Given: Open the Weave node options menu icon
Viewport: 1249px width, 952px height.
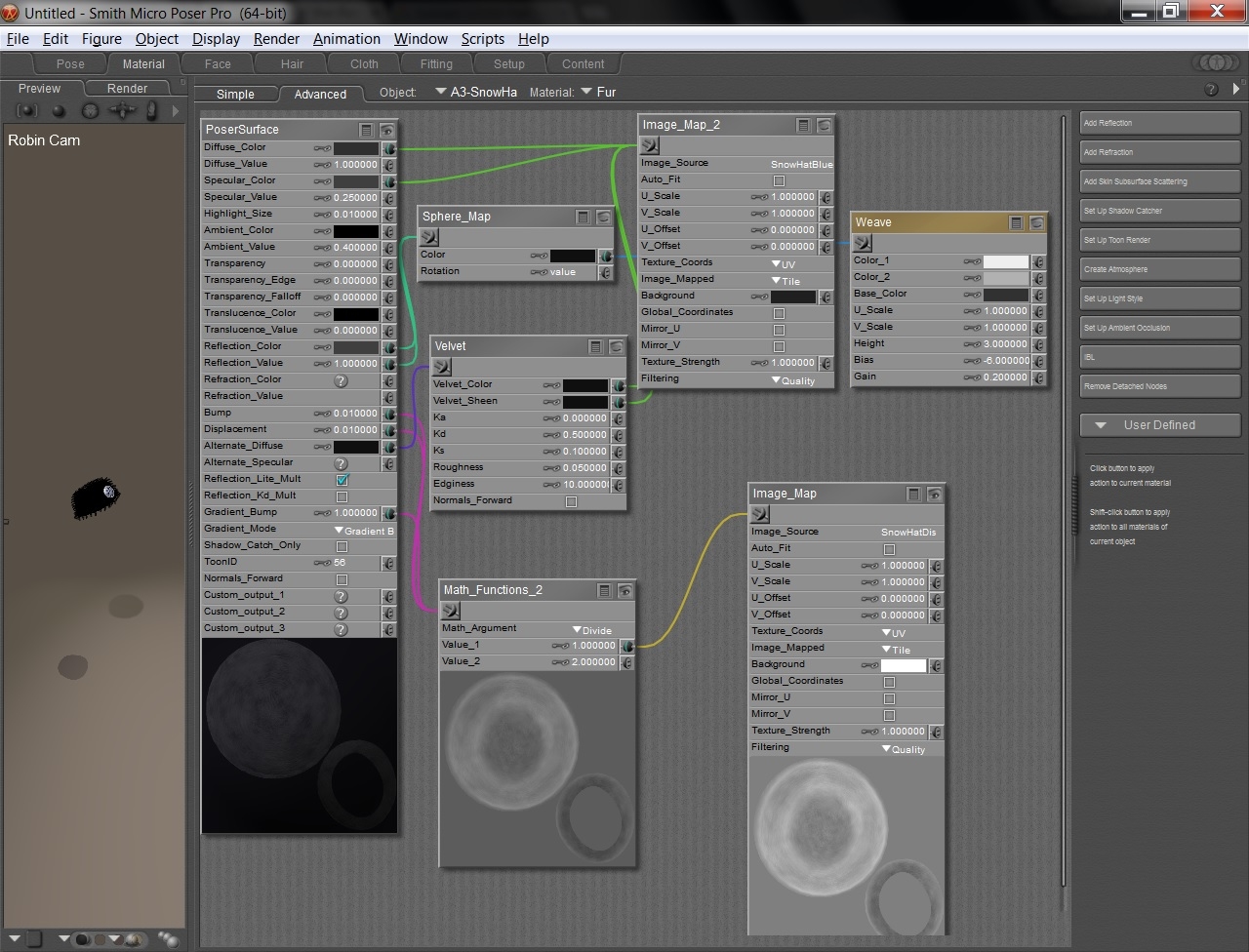Looking at the screenshot, I should (x=1016, y=221).
